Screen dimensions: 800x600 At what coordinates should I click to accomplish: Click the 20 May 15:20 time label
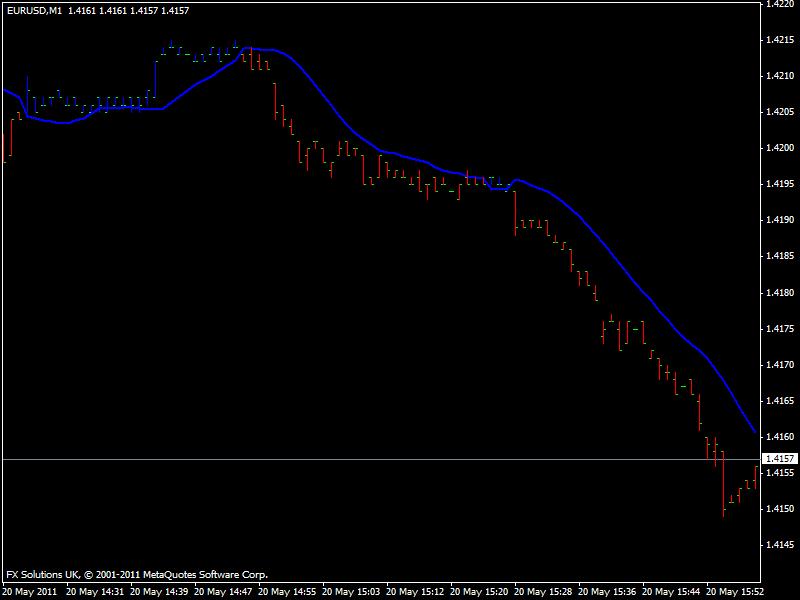pos(479,592)
